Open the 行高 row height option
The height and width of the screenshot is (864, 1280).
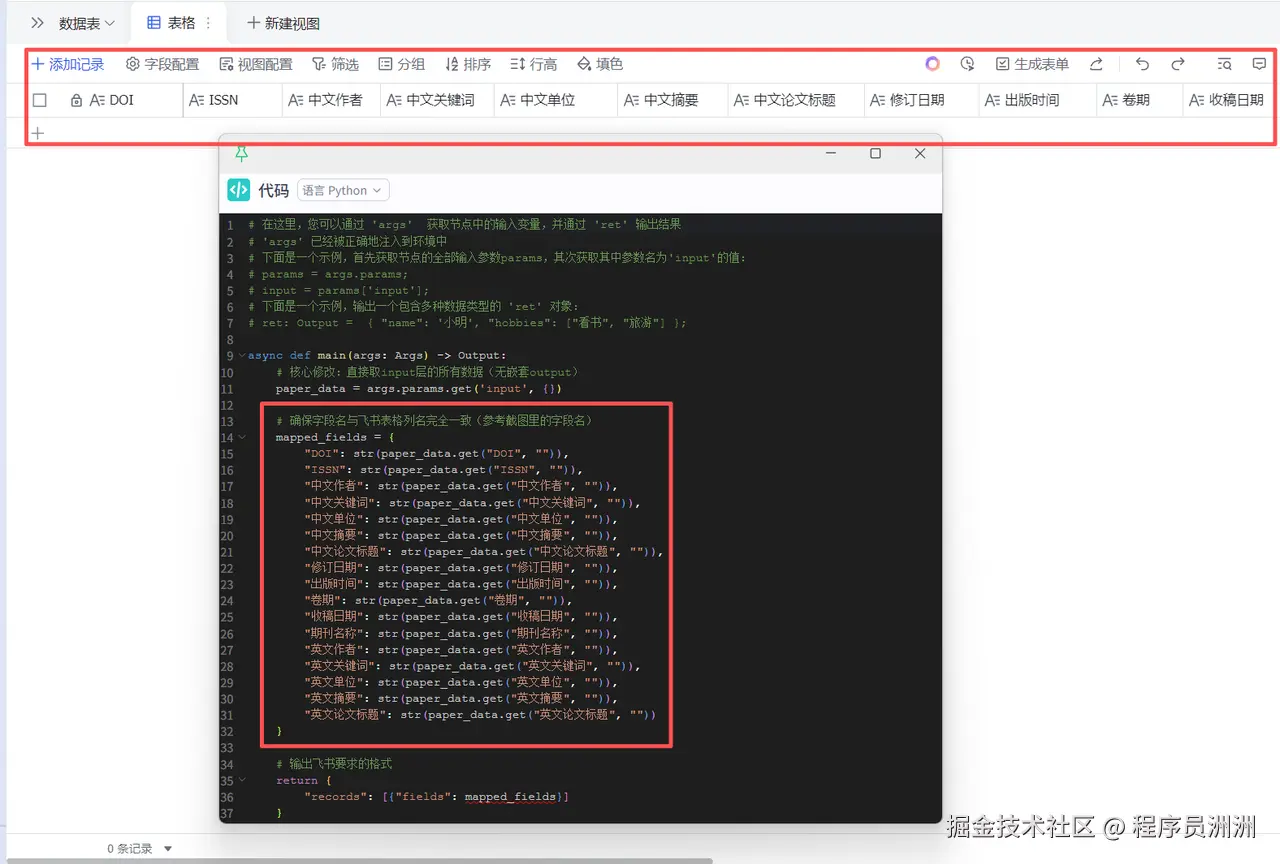point(534,64)
